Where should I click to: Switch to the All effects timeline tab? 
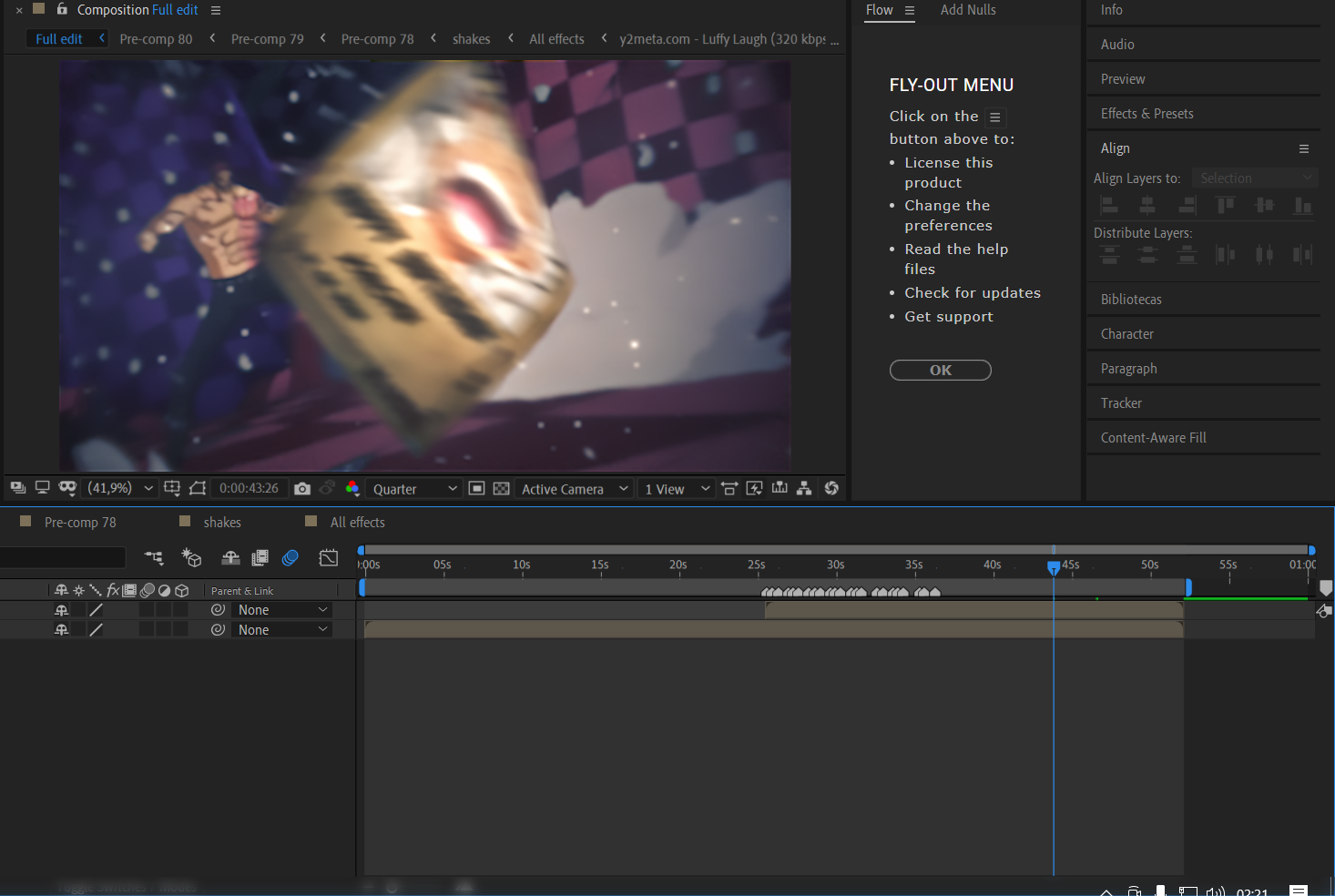358,523
